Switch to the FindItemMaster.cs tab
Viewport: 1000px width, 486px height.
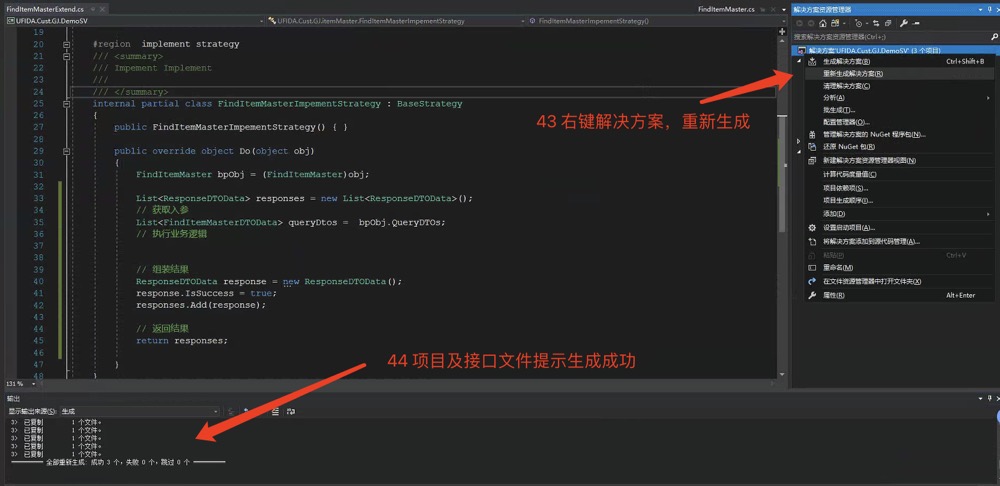click(725, 8)
